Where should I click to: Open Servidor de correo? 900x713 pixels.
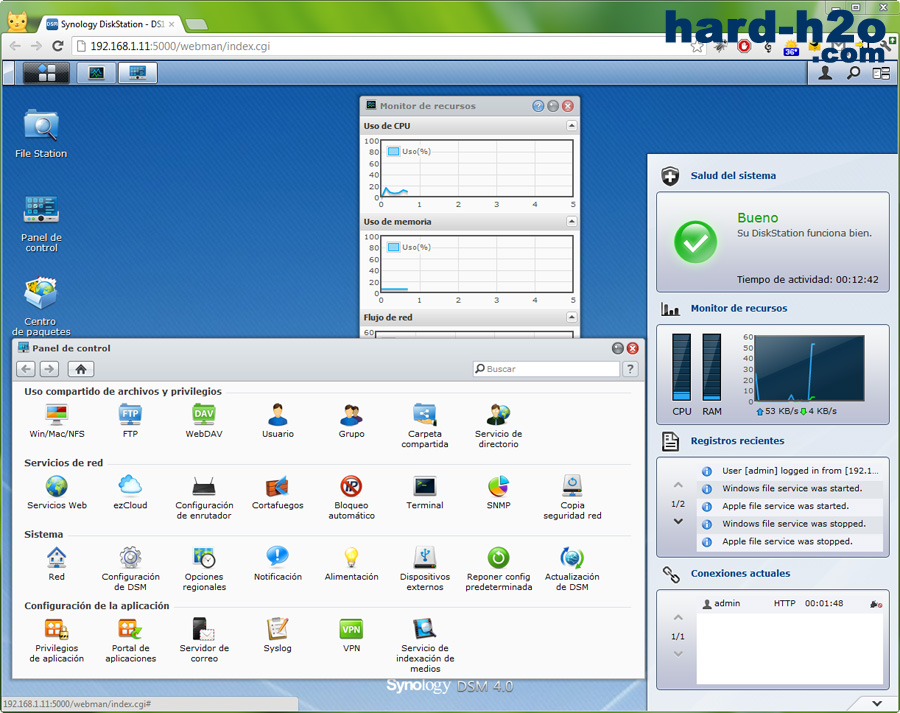click(204, 640)
